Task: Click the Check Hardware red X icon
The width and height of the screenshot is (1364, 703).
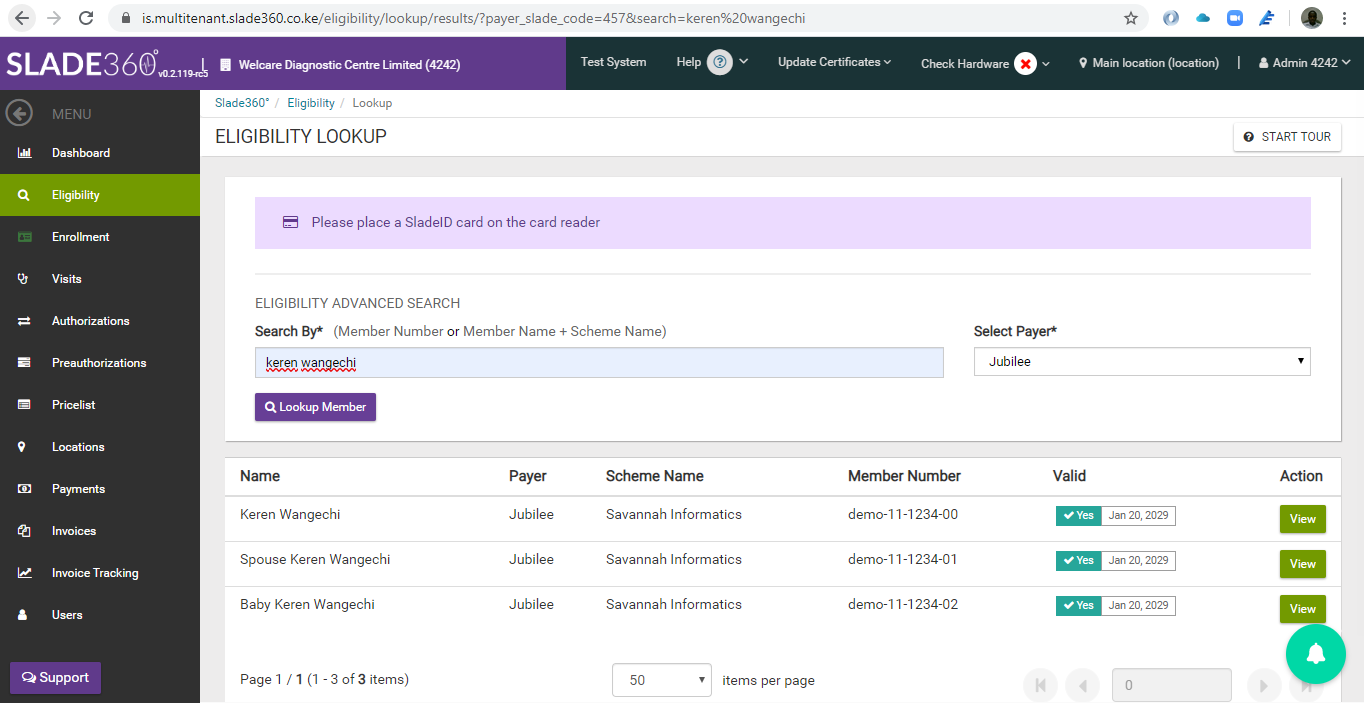Action: (1025, 63)
